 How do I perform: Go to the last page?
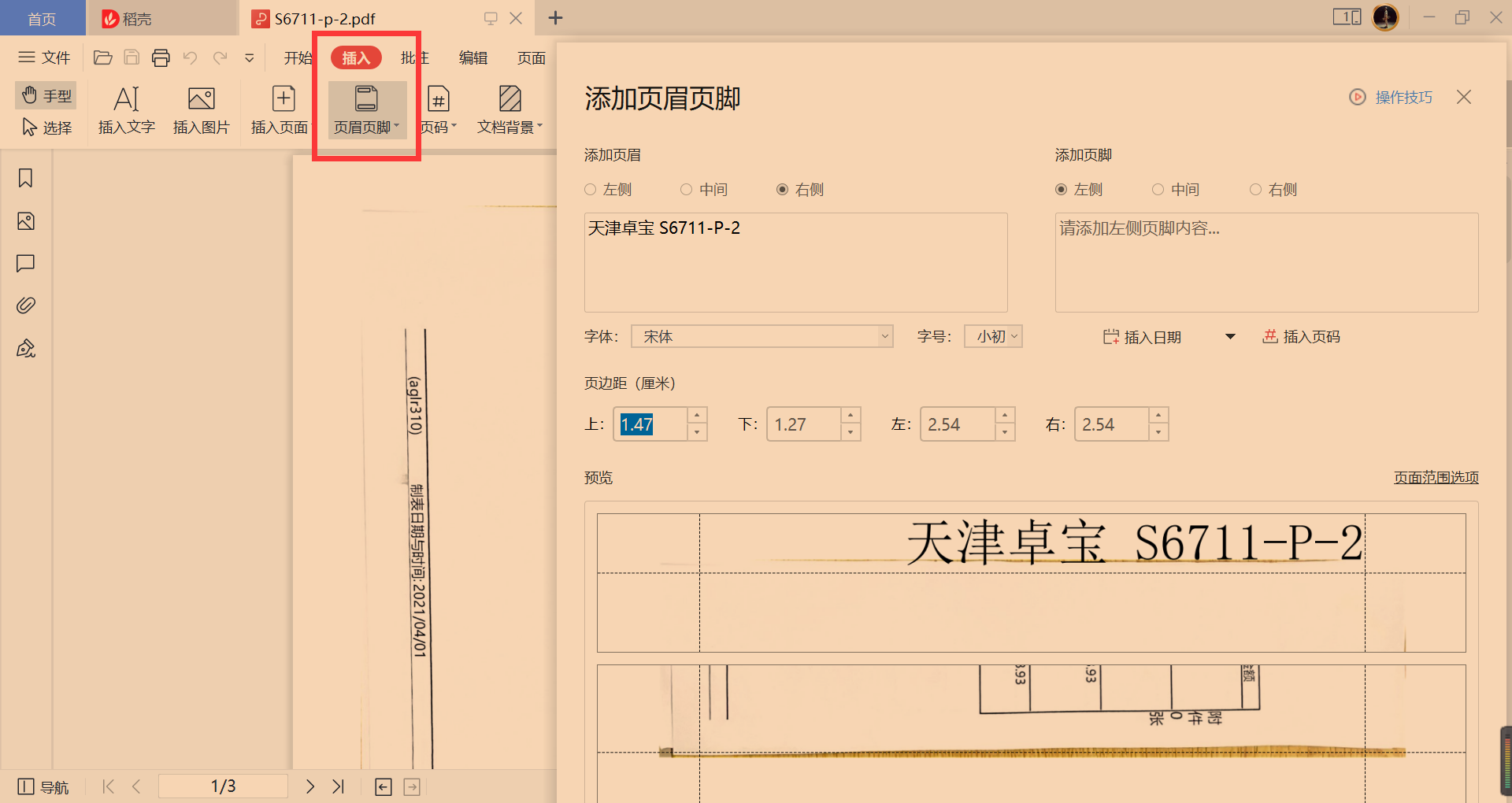(x=339, y=786)
